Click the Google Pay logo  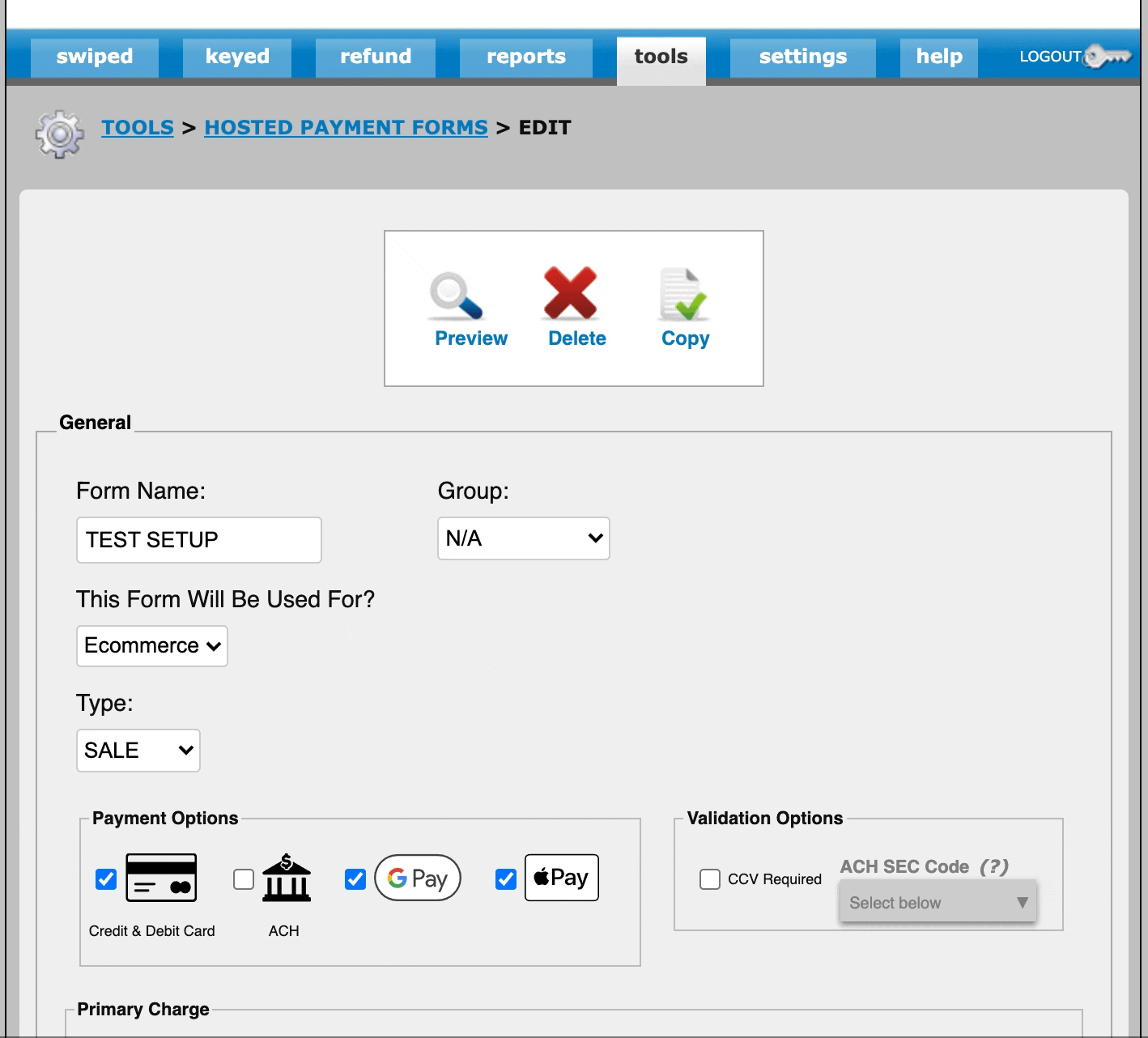point(418,878)
